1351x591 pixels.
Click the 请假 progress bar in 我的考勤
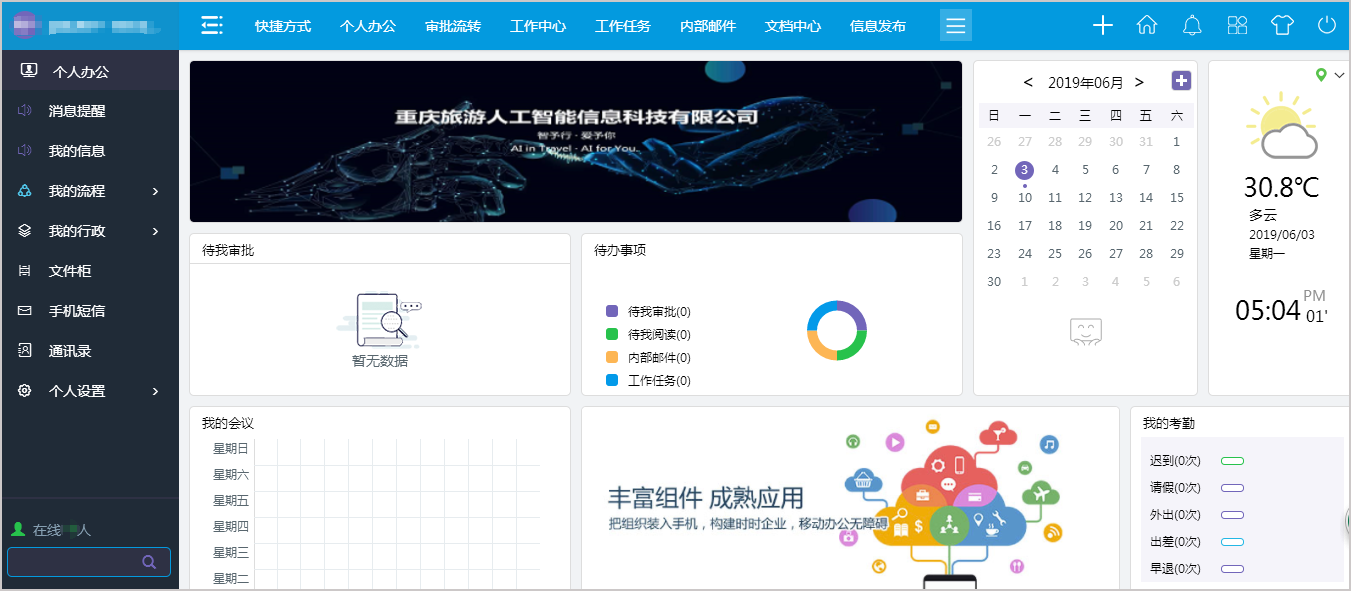[x=1233, y=488]
